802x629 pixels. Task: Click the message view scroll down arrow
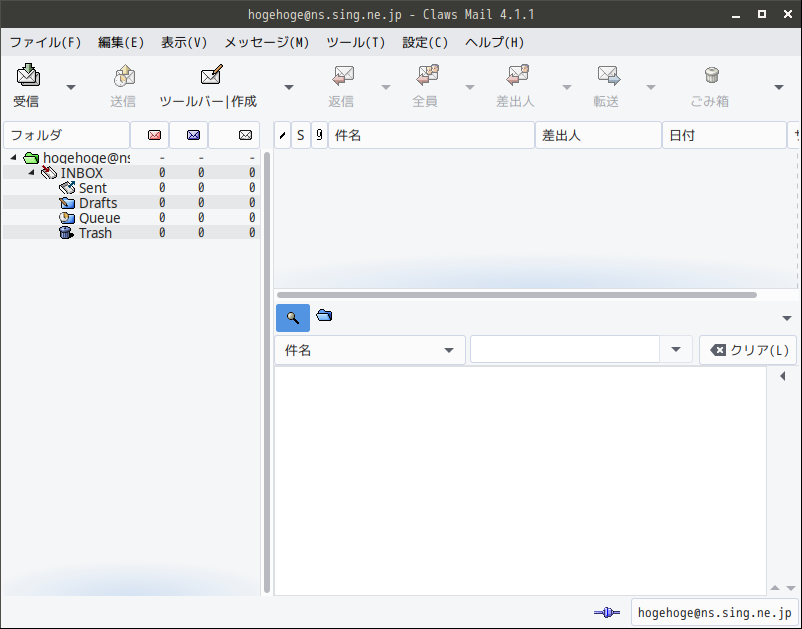coord(791,588)
